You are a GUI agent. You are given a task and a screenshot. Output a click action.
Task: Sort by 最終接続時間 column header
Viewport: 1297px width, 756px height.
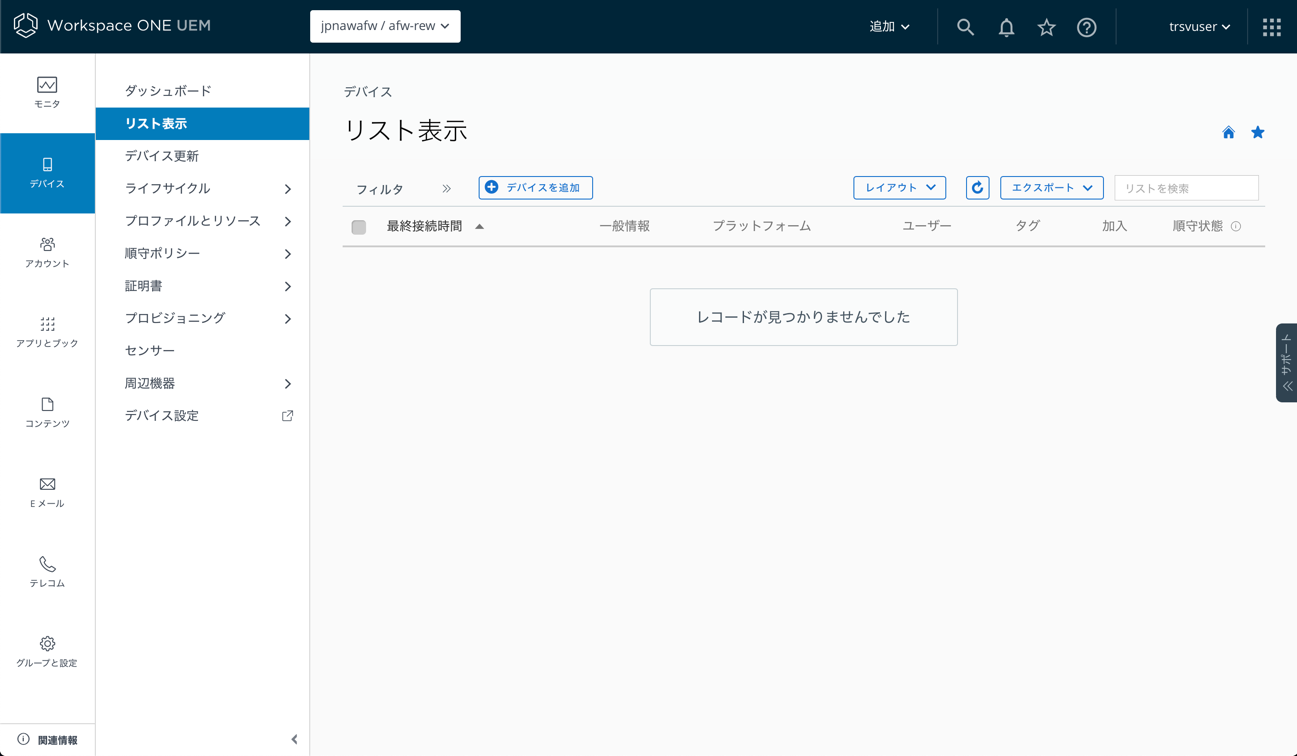(x=424, y=226)
